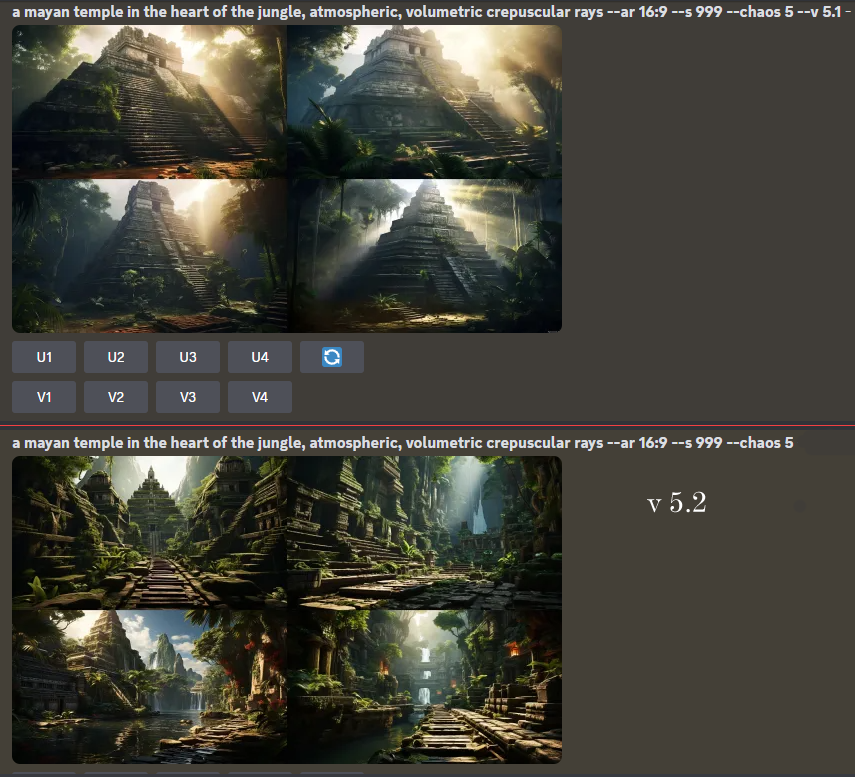Open the v5.2 image of mossy ruins courtyard

click(424, 533)
